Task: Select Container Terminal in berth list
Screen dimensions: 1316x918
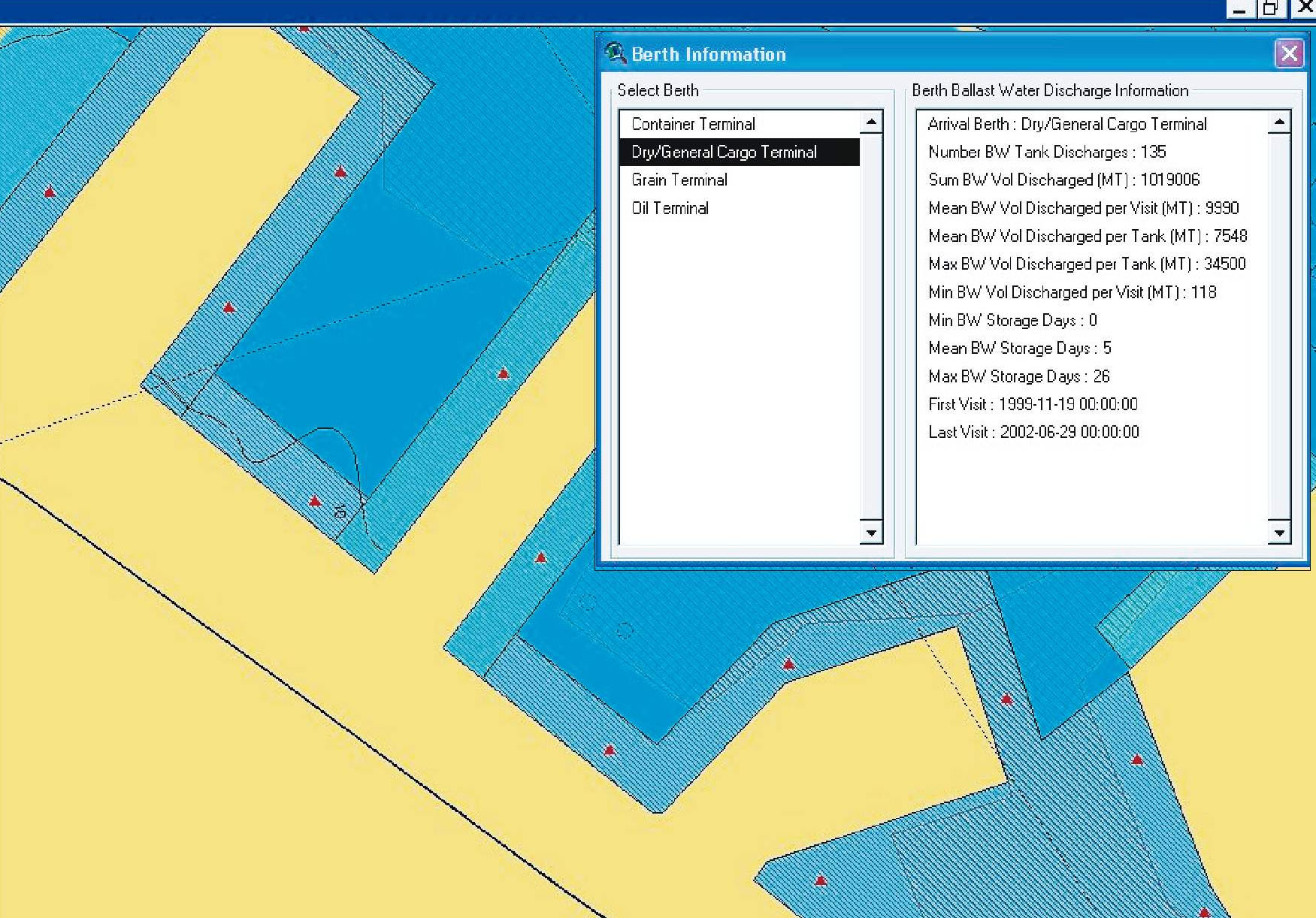Action: 692,124
